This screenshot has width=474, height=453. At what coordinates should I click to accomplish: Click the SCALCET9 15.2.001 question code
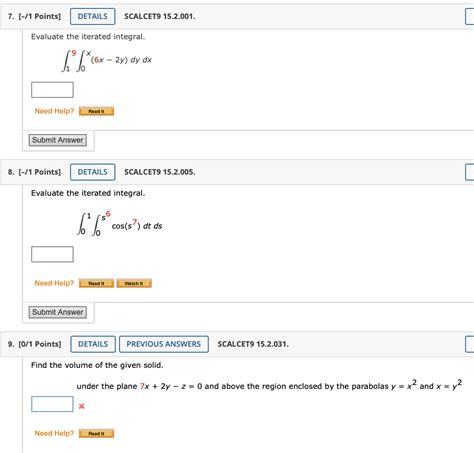[160, 16]
